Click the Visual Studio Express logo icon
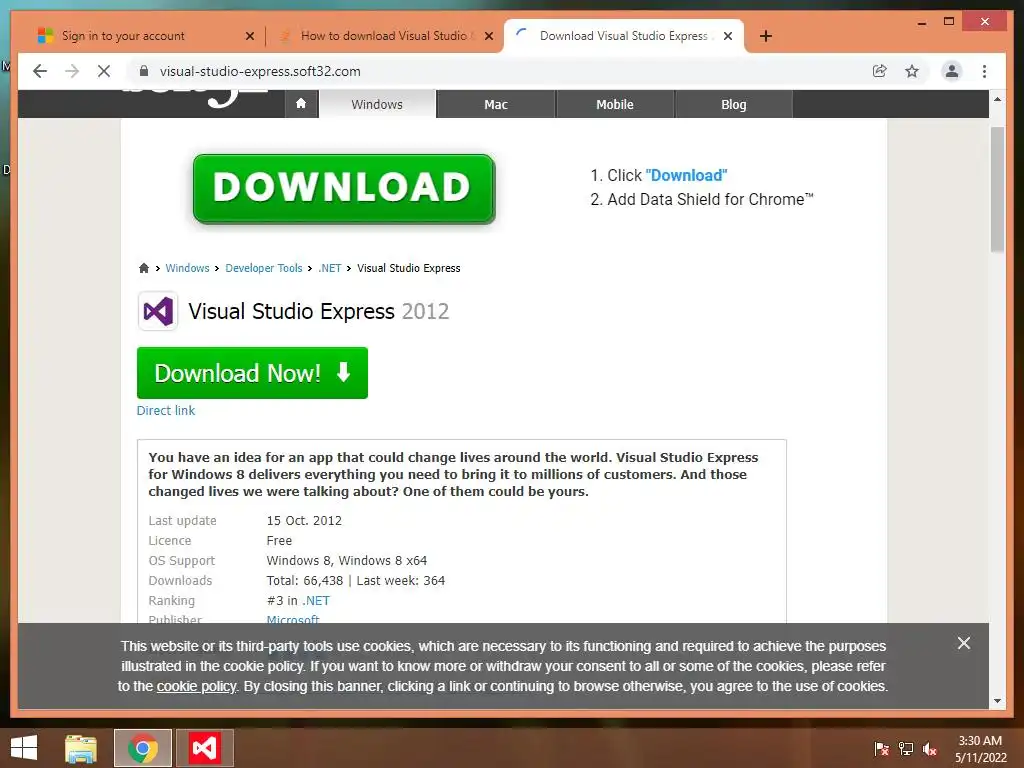Viewport: 1024px width, 768px height. click(x=158, y=311)
